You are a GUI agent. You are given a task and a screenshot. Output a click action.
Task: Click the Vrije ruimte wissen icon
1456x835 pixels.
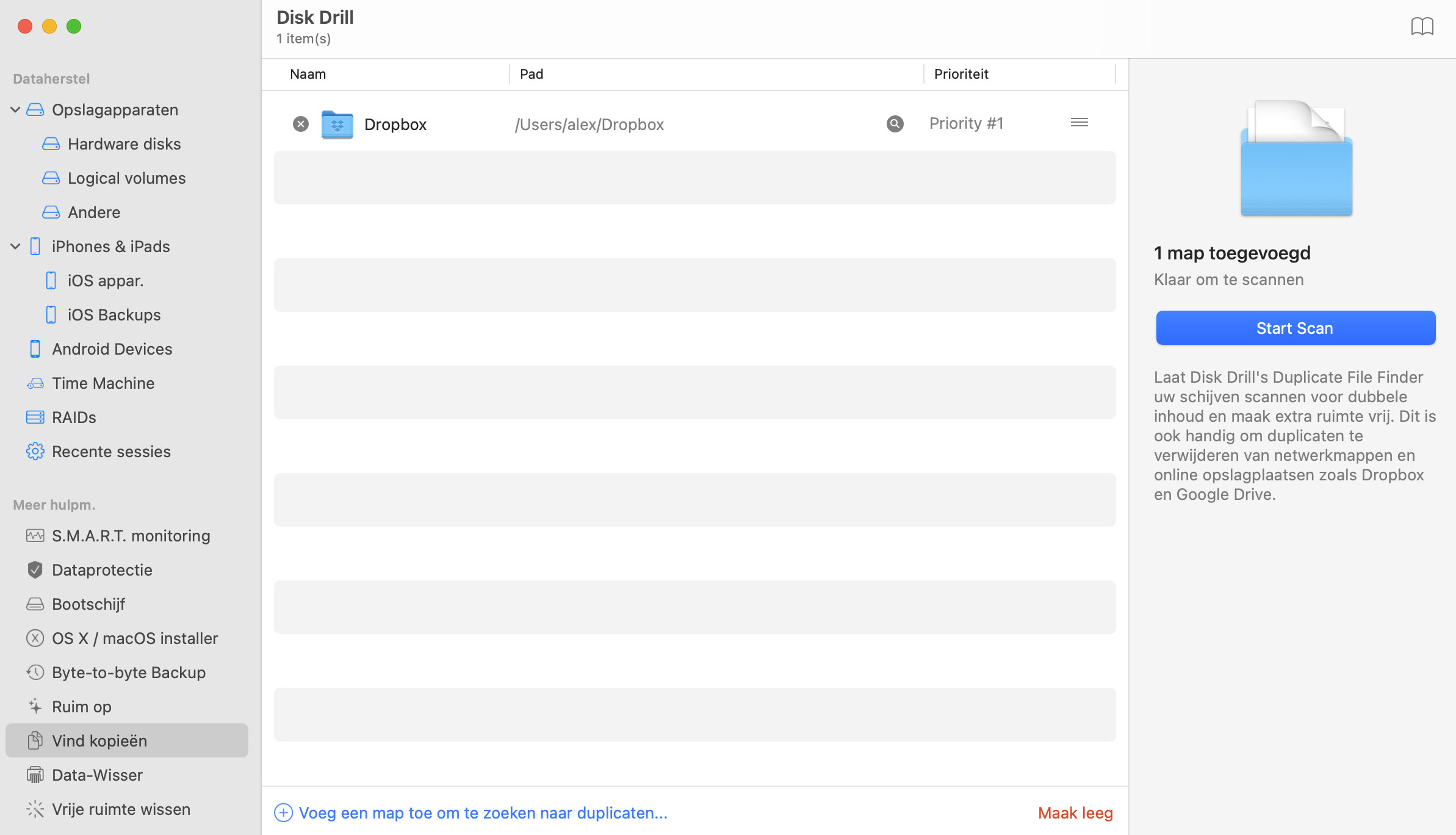point(35,809)
